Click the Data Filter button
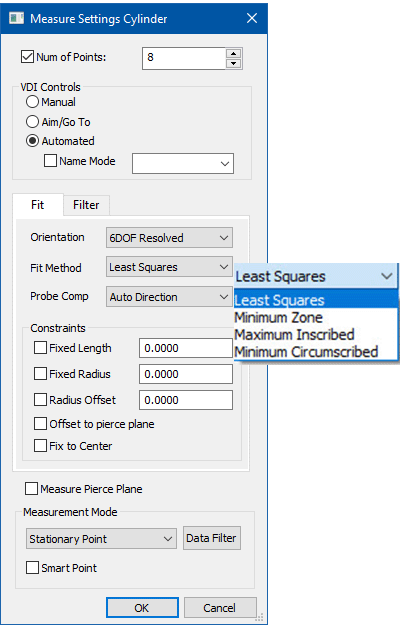 tap(211, 538)
